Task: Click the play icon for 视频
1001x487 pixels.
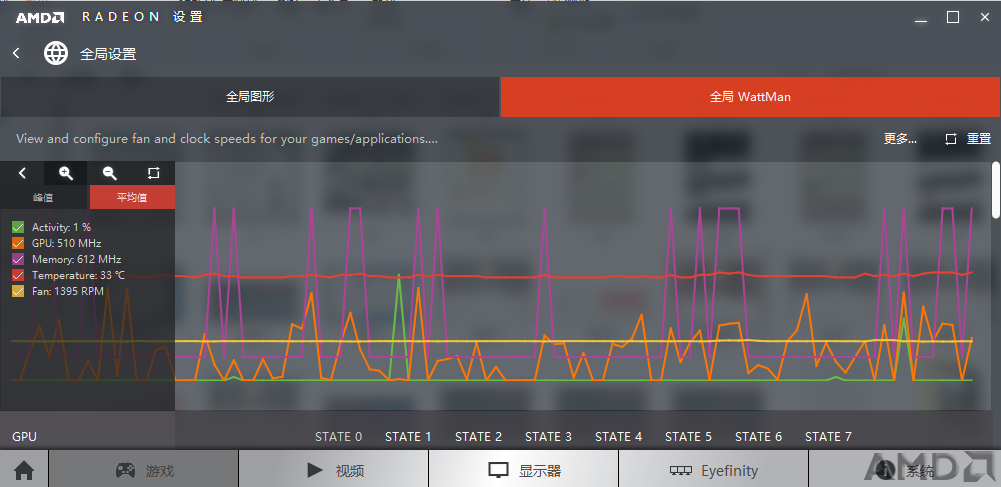Action: (315, 470)
